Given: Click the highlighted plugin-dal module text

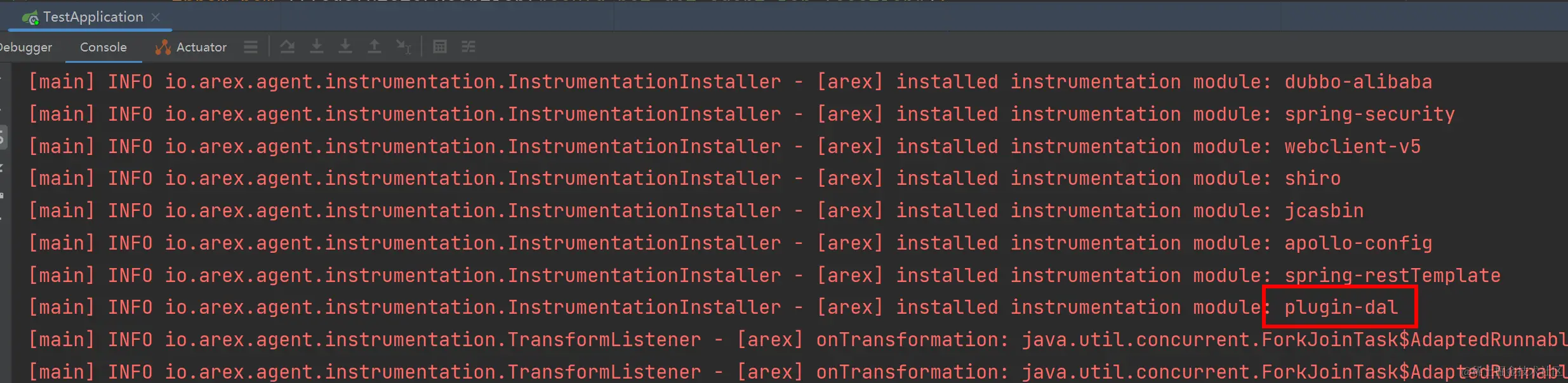Looking at the screenshot, I should coord(1339,307).
